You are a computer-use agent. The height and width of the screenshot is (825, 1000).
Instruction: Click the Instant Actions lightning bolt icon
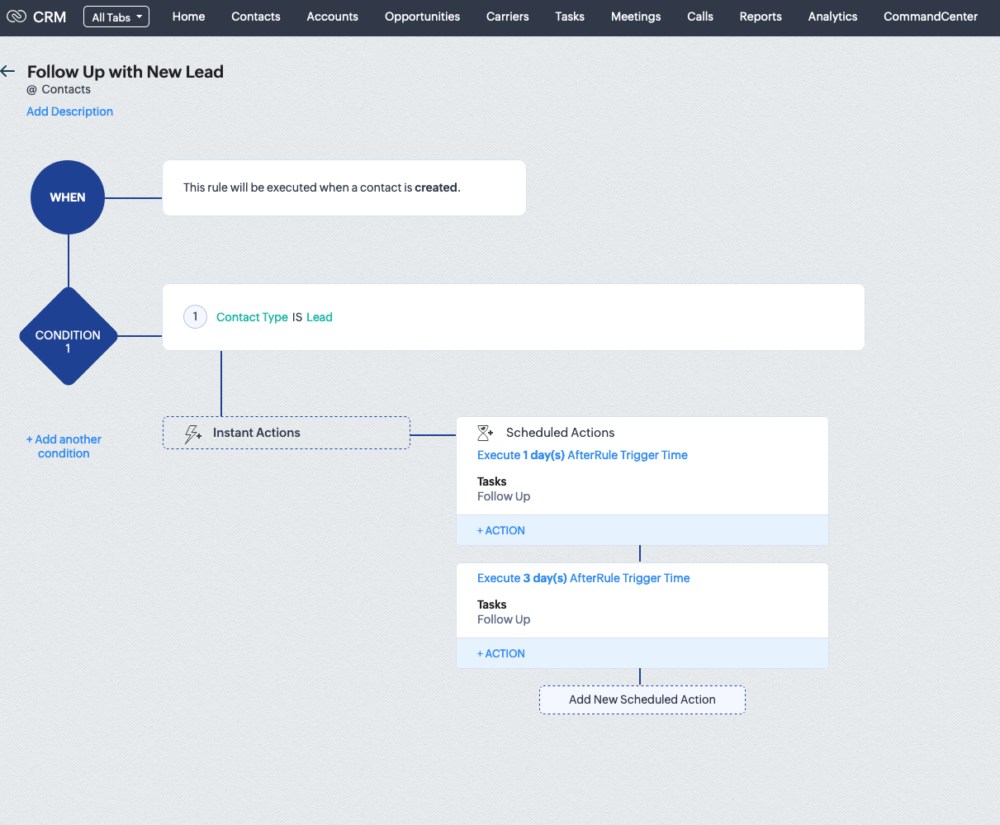193,433
